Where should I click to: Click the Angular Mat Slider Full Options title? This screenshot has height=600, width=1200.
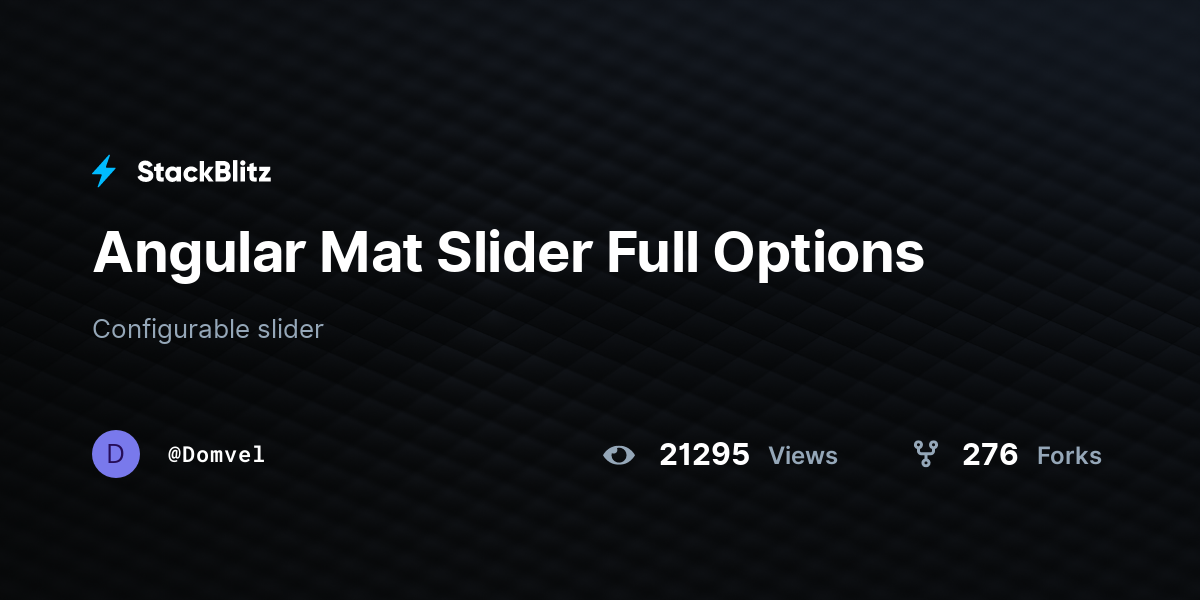[509, 253]
